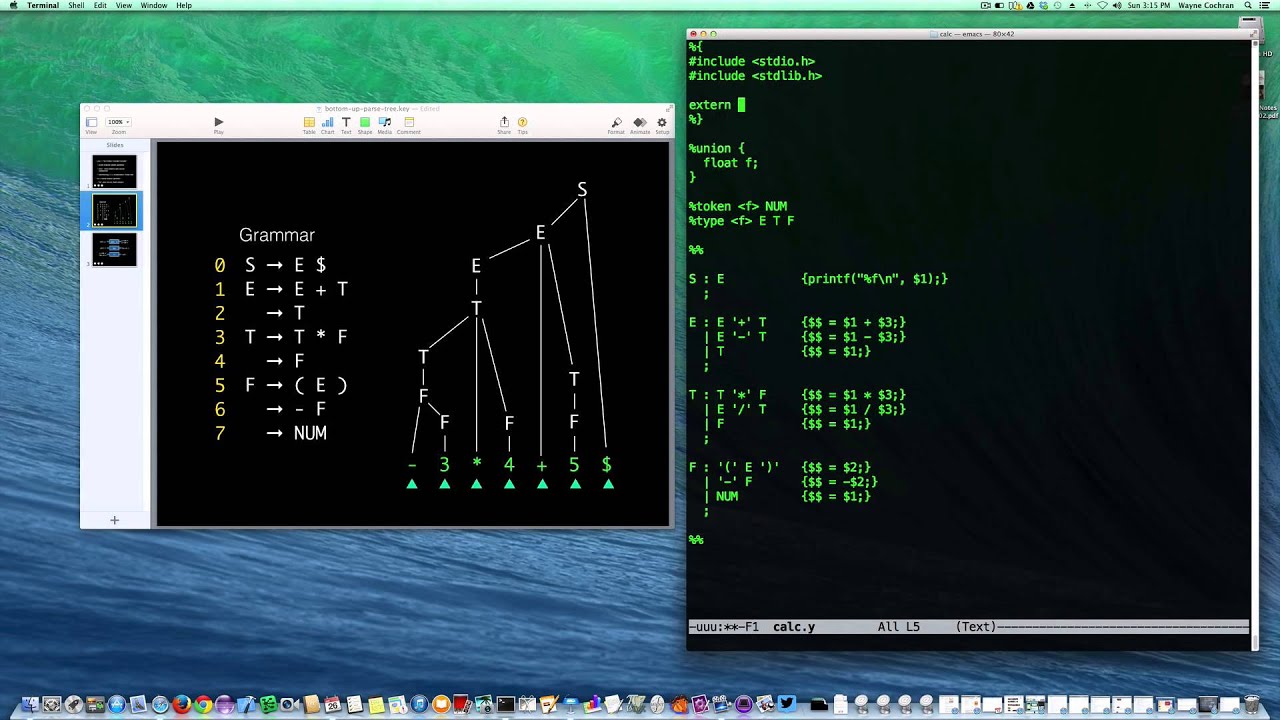Viewport: 1280px width, 720px height.
Task: Open the View menu in menu bar
Action: click(x=124, y=6)
